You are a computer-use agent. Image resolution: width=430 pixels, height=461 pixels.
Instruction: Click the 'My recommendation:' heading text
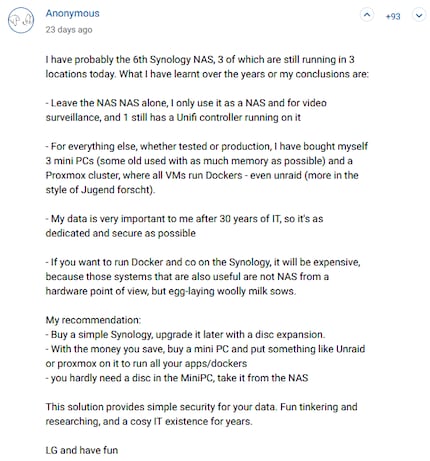93,320
